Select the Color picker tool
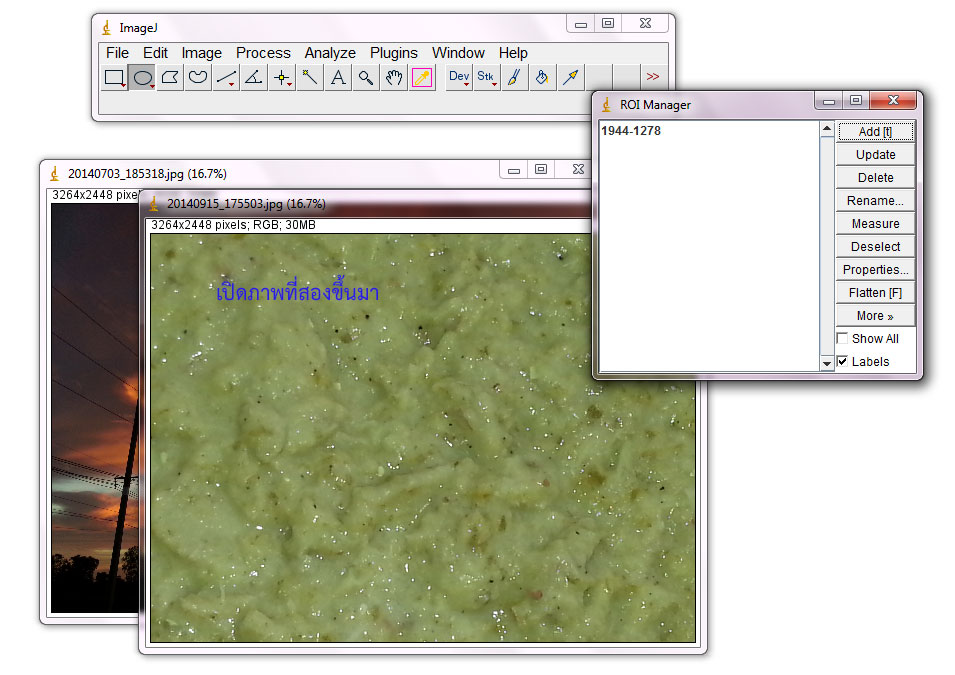This screenshot has width=955, height=675. point(421,77)
